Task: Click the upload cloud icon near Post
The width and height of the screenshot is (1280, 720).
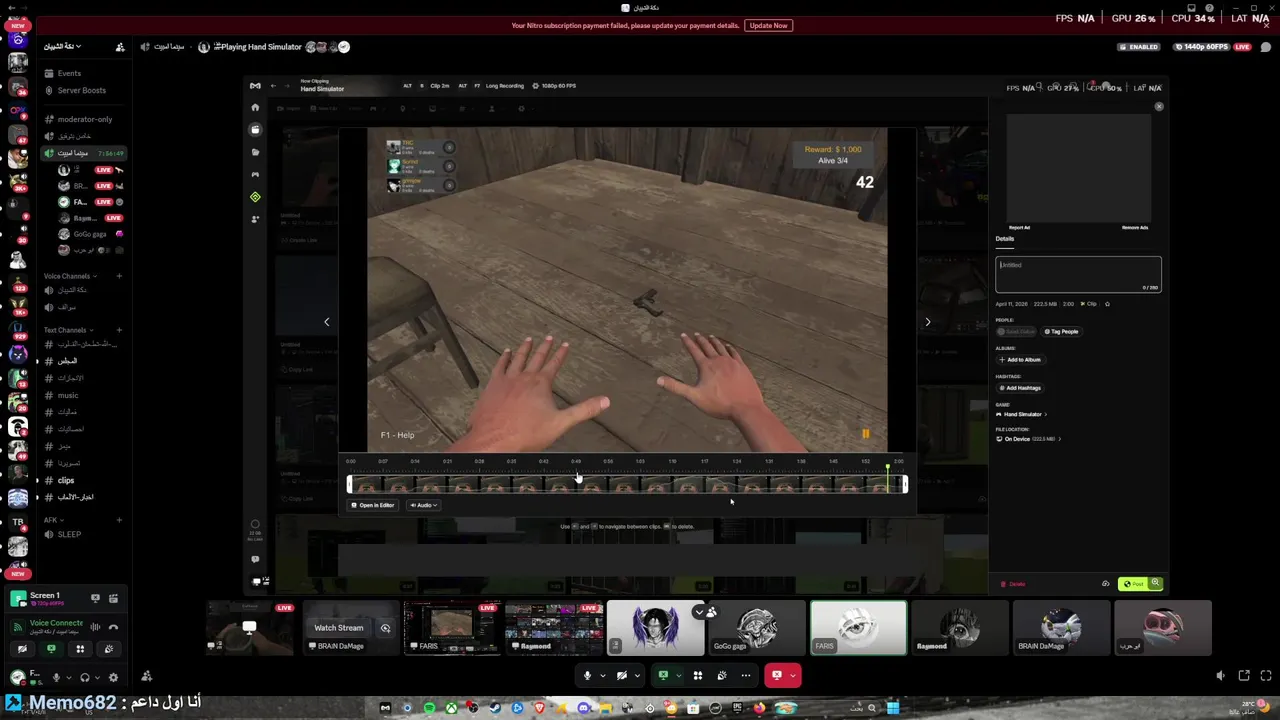Action: pyautogui.click(x=1105, y=584)
